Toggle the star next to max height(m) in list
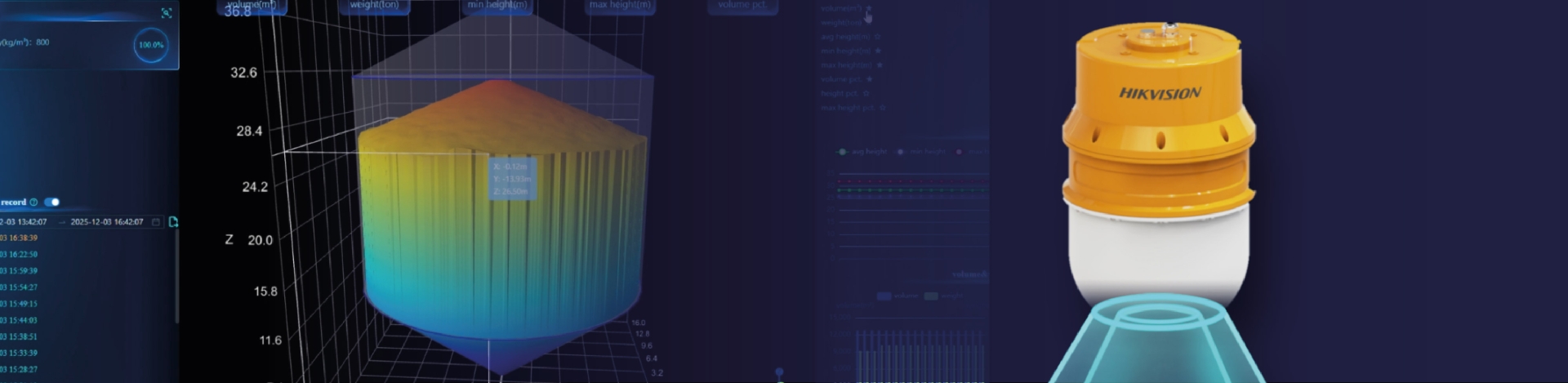 880,65
